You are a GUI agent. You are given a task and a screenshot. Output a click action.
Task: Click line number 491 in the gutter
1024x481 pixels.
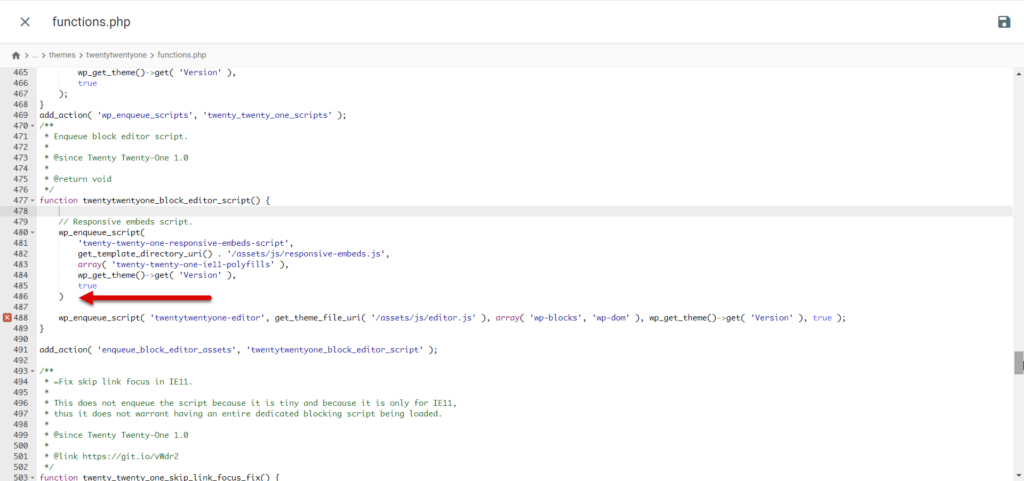point(19,350)
